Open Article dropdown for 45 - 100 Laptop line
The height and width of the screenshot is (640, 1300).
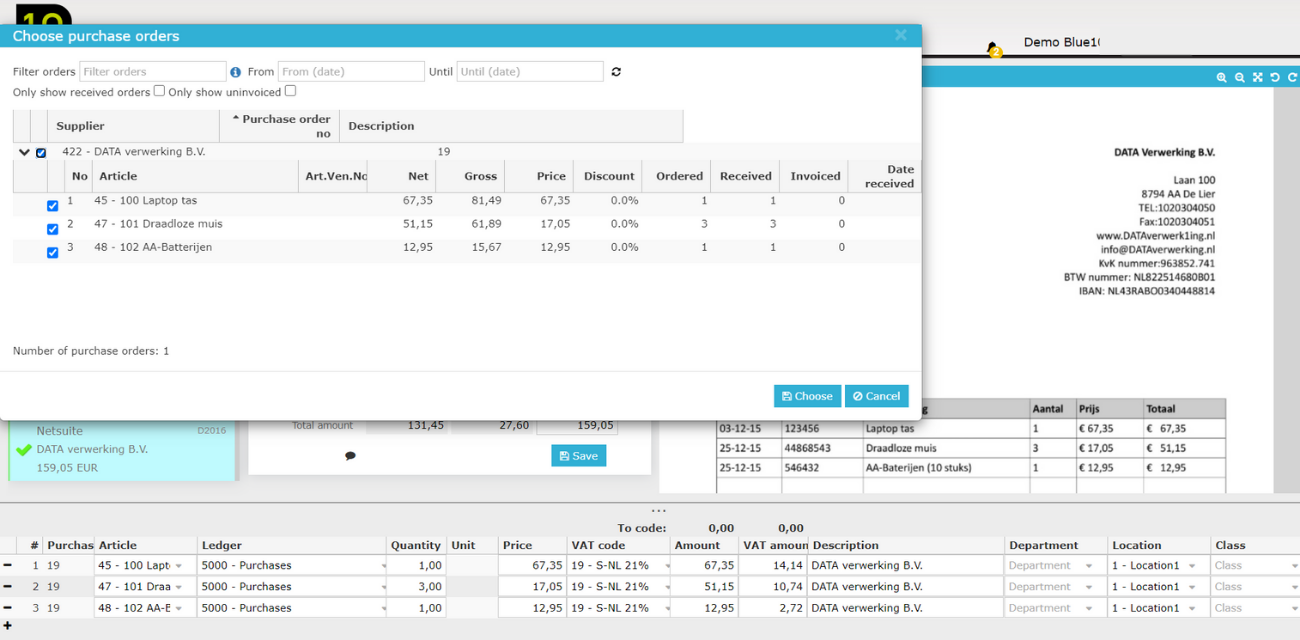(179, 566)
